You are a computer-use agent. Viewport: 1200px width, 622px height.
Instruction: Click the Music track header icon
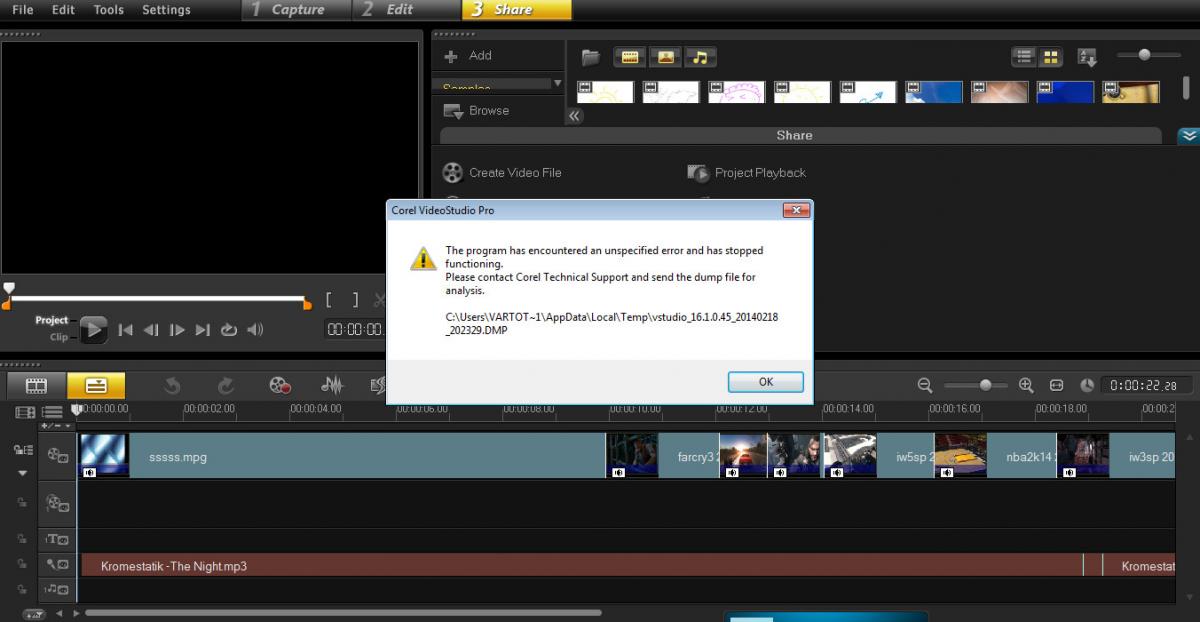(x=58, y=591)
